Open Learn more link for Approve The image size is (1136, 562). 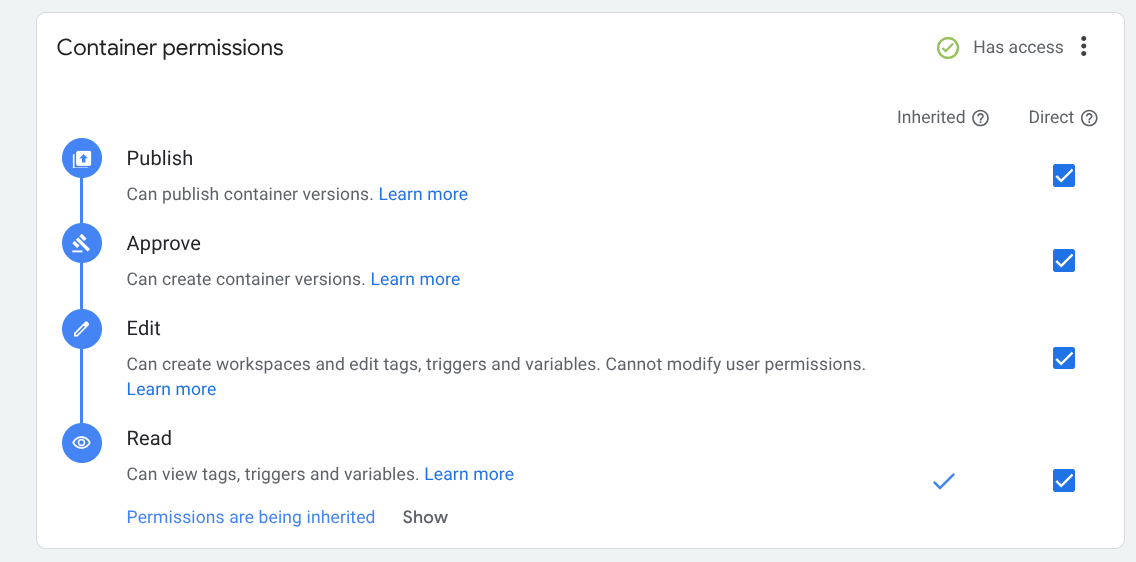(x=415, y=280)
